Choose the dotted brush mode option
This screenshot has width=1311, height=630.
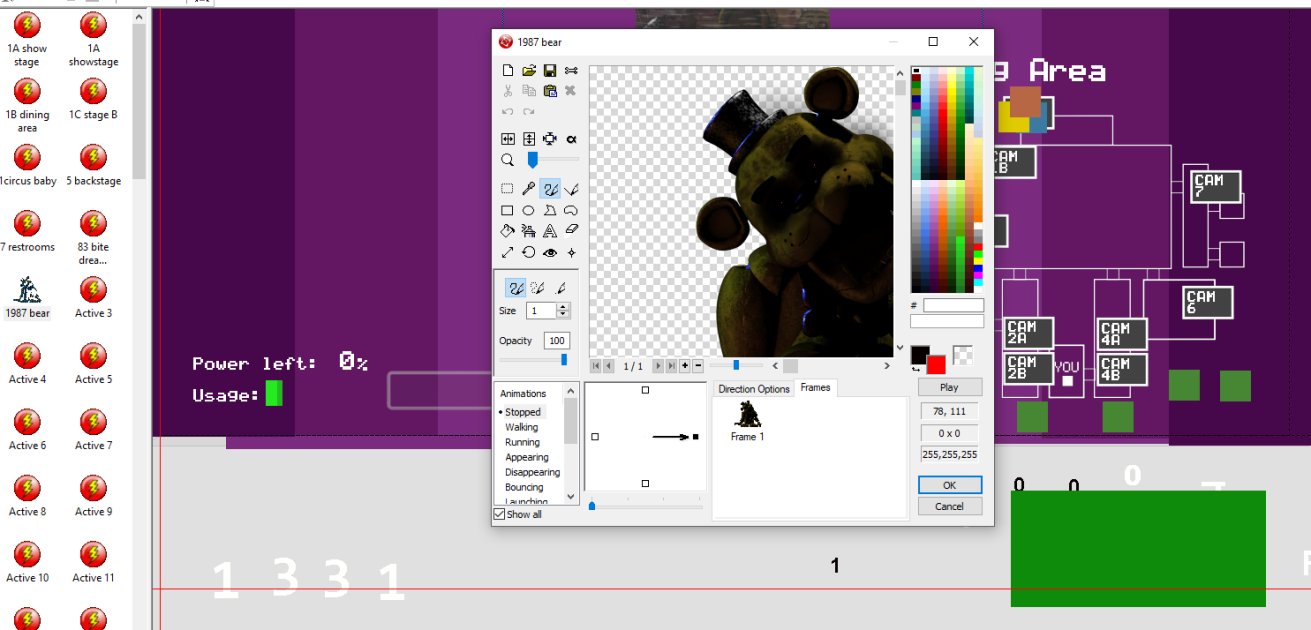[538, 288]
